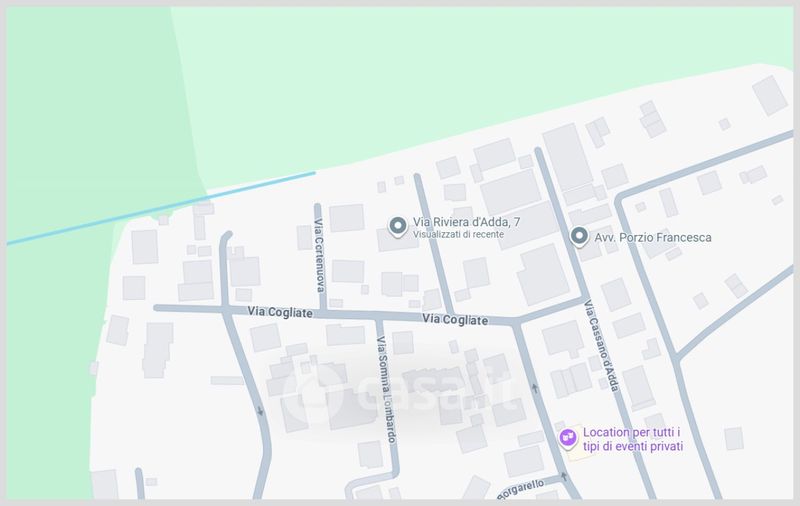This screenshot has width=800, height=506.
Task: Open the purple private events venue marker
Action: (x=567, y=437)
